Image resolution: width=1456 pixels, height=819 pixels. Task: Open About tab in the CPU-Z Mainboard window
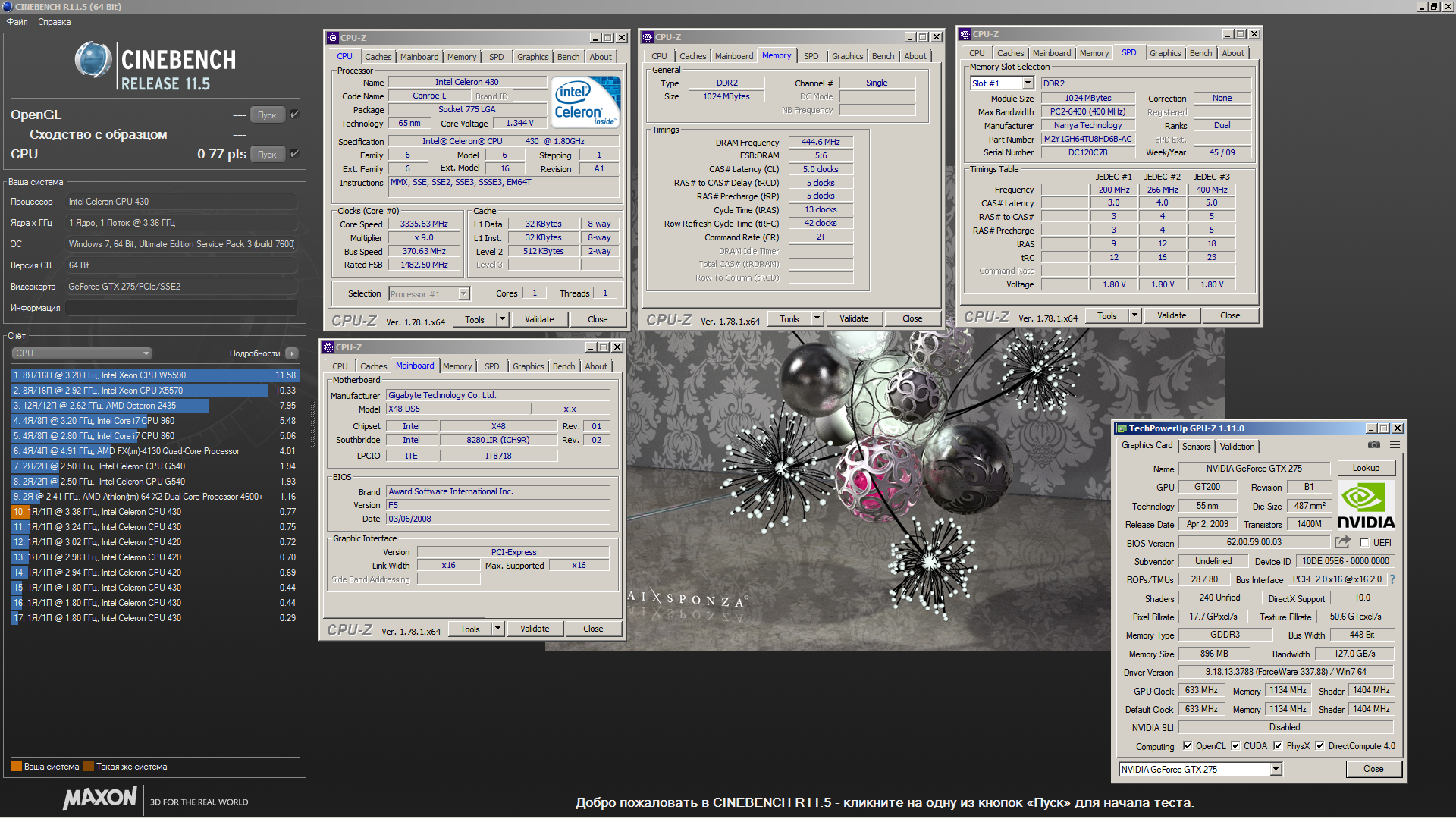[x=596, y=366]
